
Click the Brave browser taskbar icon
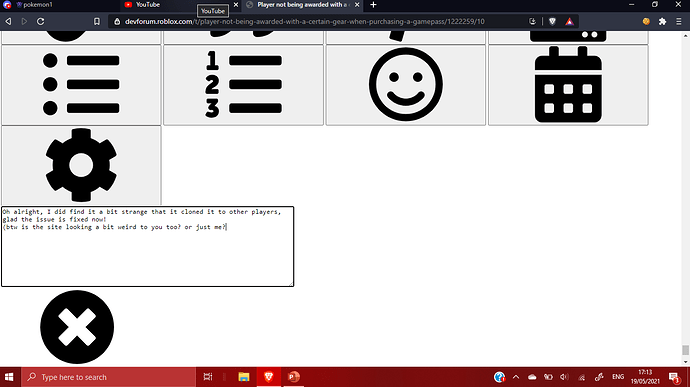(x=269, y=377)
